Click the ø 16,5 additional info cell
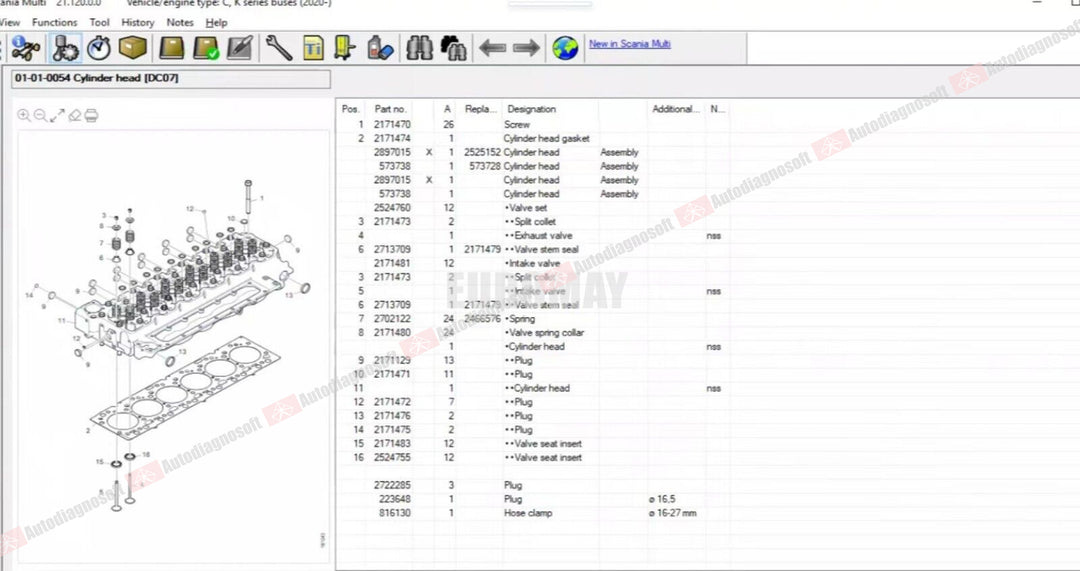This screenshot has height=571, width=1080. pyautogui.click(x=661, y=499)
